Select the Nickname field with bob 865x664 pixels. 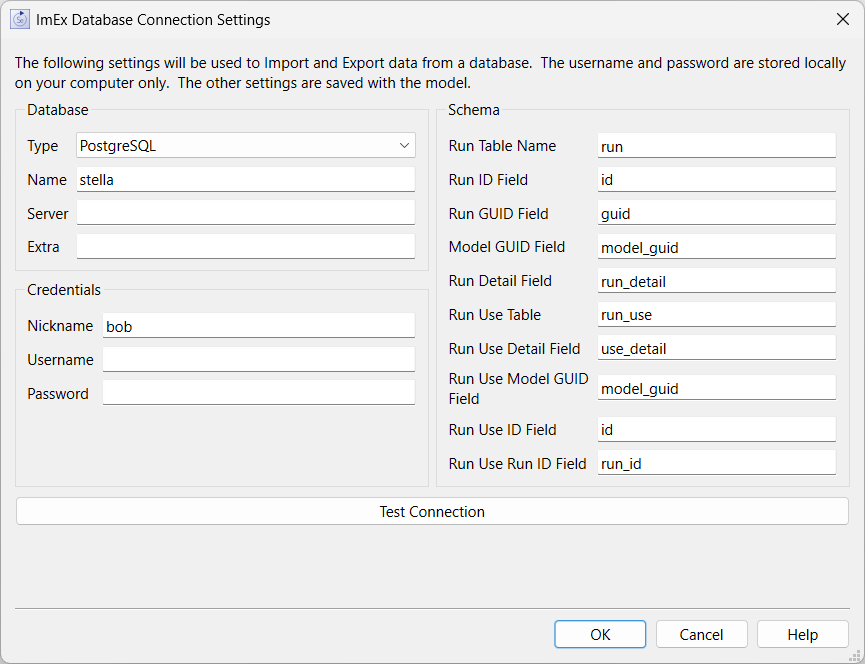[259, 326]
